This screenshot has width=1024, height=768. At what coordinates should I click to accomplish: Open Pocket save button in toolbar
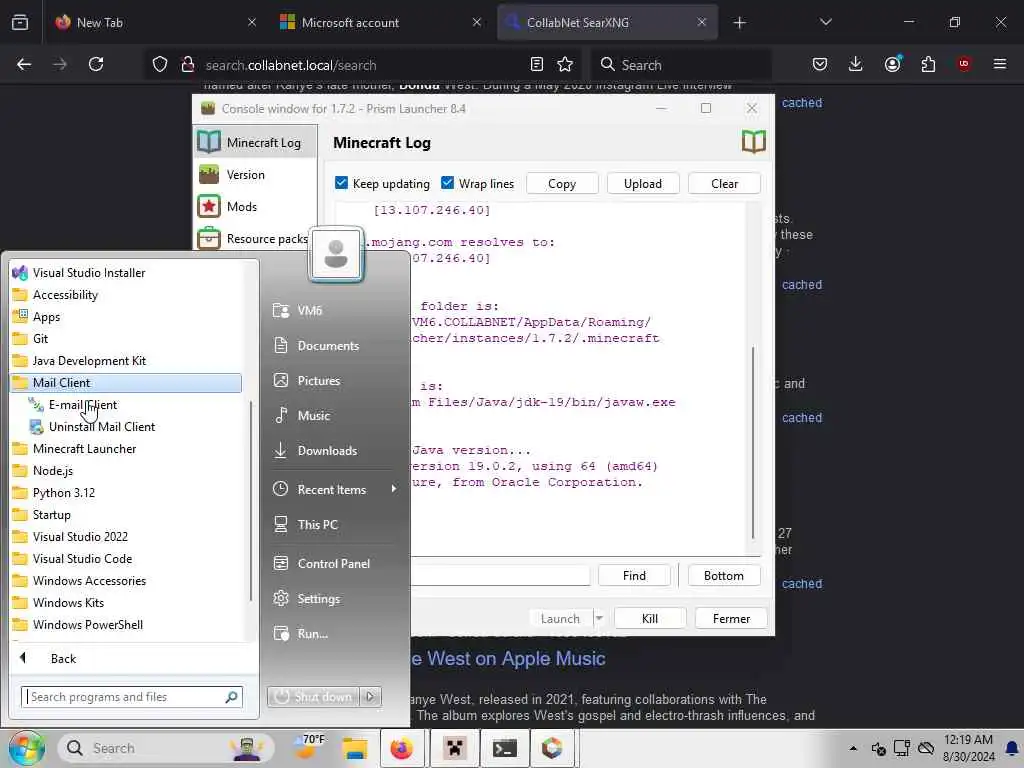click(820, 64)
